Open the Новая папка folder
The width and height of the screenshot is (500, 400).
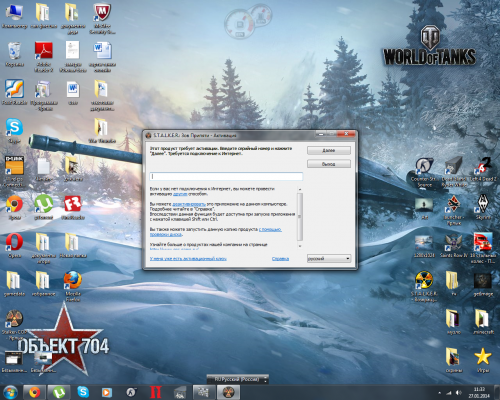pos(73,245)
